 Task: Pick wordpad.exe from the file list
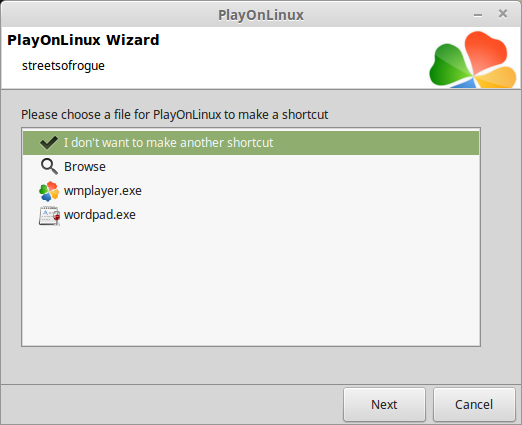251,215
